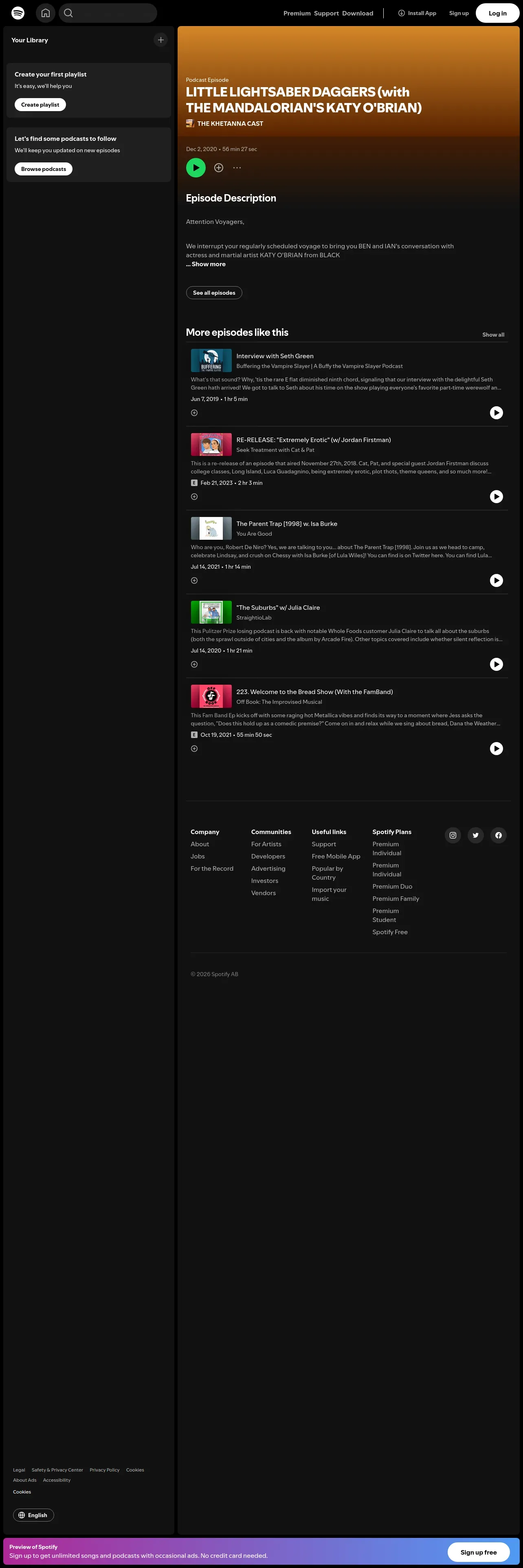Open Premium in top navigation
The height and width of the screenshot is (1568, 523).
point(297,13)
